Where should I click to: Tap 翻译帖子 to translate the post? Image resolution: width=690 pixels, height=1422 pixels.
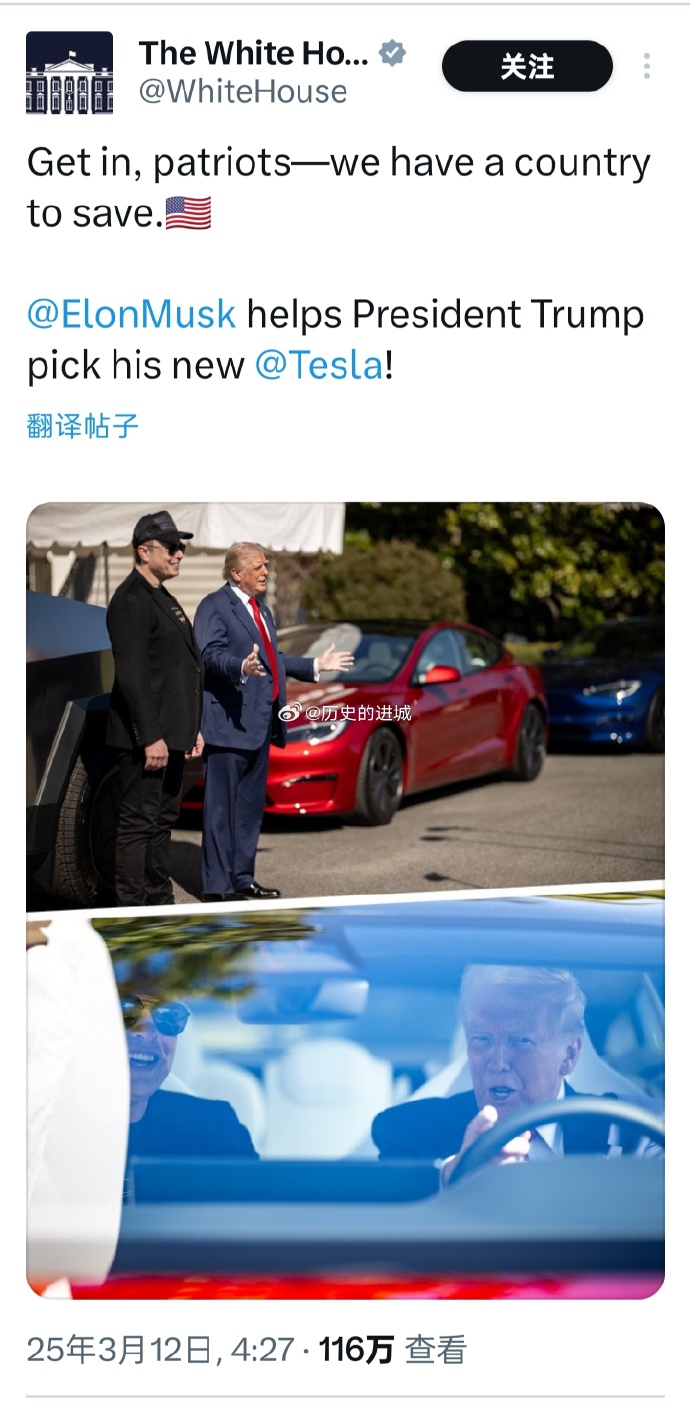[83, 426]
